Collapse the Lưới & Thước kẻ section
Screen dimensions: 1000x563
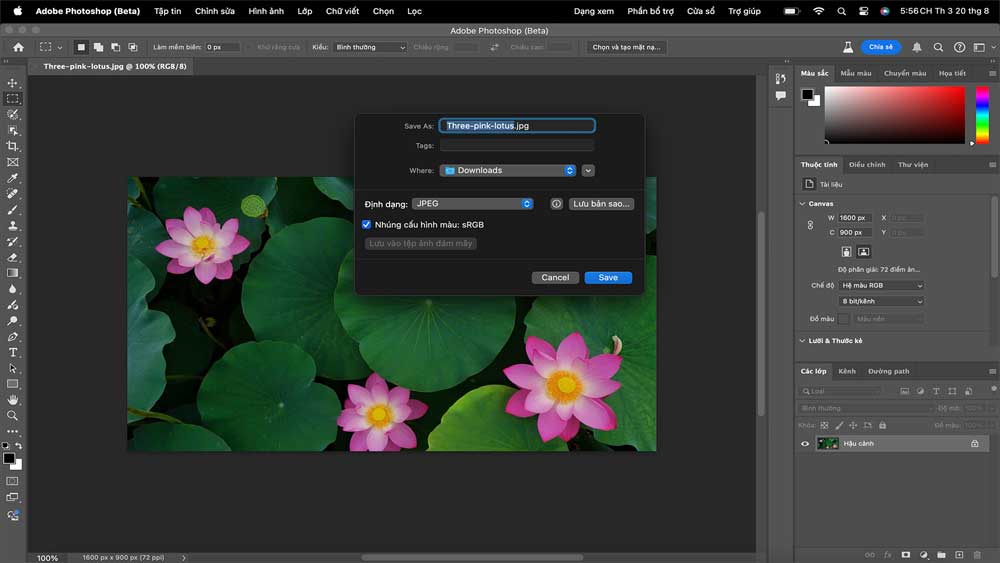[802, 341]
